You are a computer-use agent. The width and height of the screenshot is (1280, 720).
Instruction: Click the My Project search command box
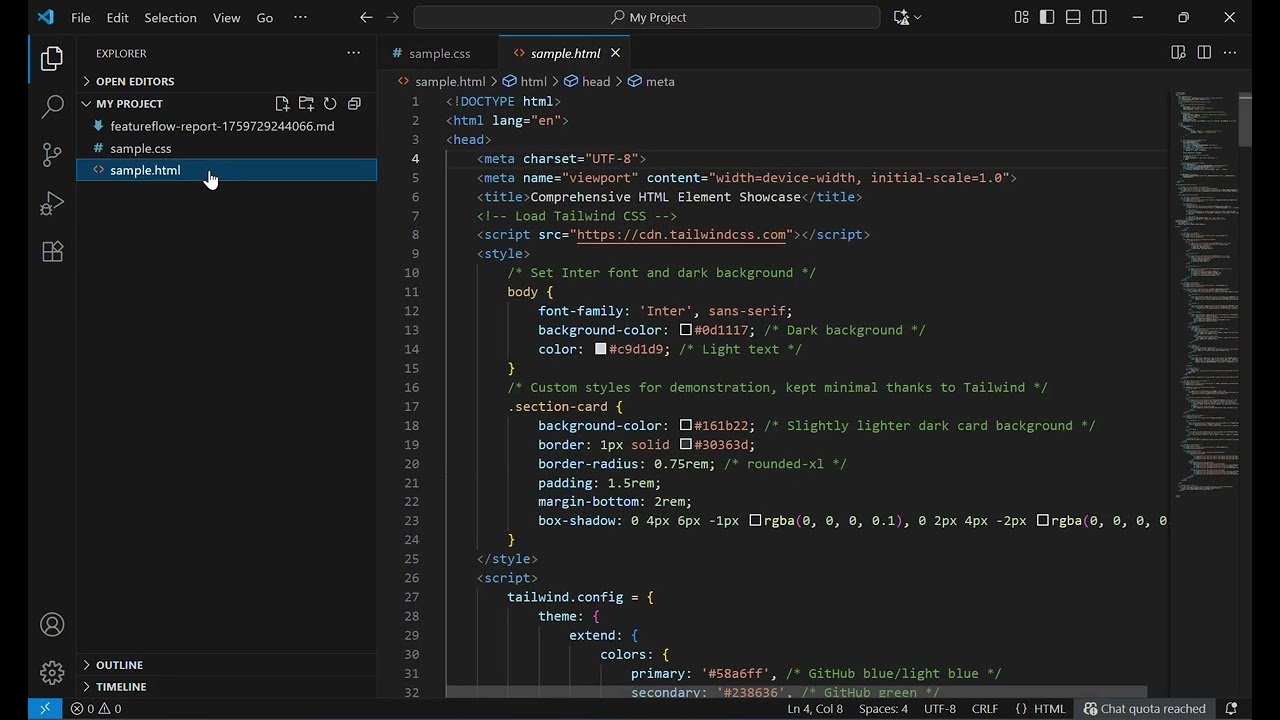click(x=647, y=17)
